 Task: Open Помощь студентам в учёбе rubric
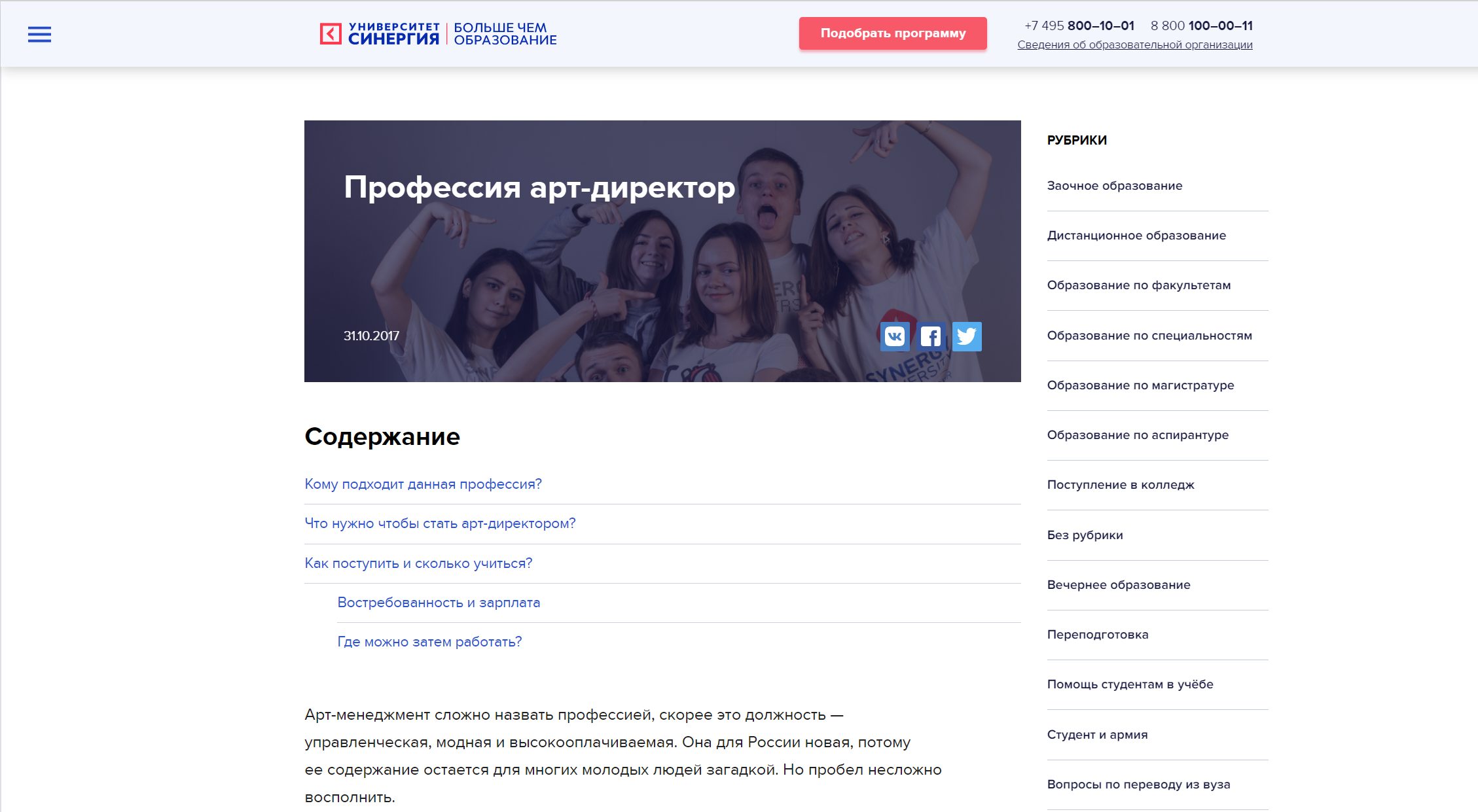coord(1130,684)
